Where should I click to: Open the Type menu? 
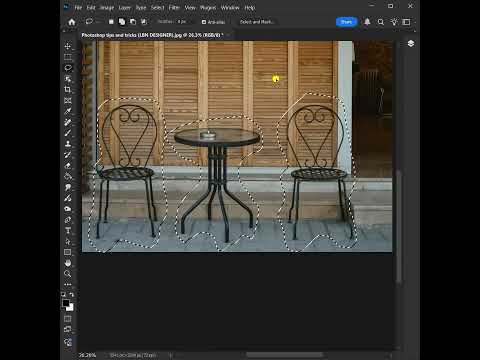(x=141, y=7)
